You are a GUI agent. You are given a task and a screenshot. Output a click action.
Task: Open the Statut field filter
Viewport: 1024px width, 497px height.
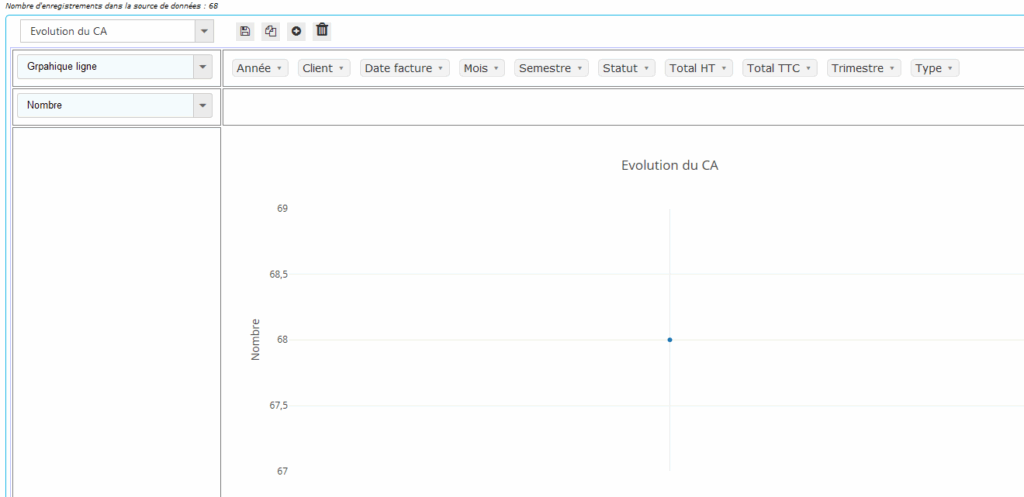click(648, 69)
